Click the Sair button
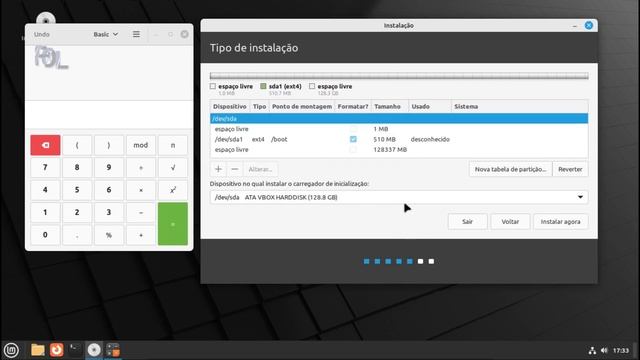 tap(467, 222)
